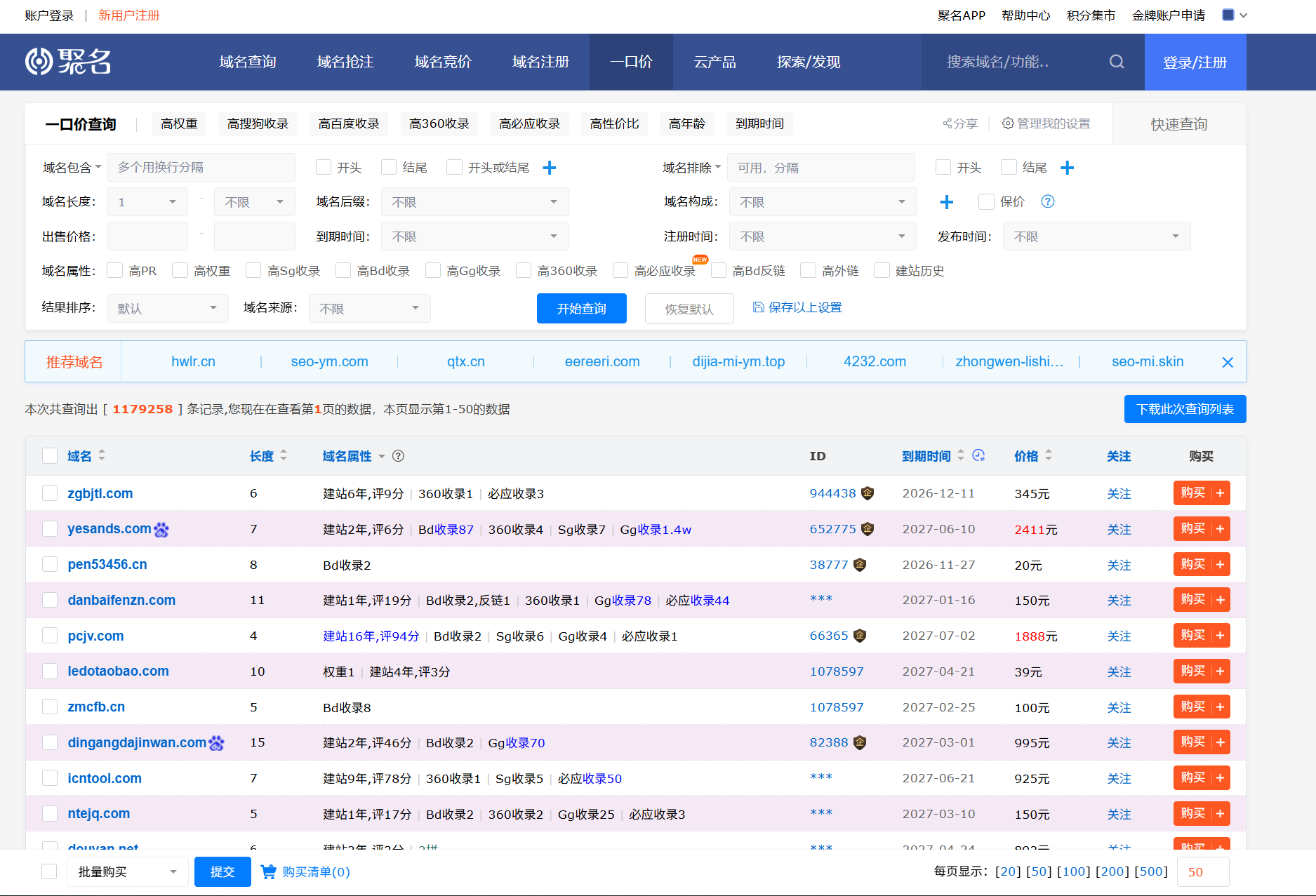Screen dimensions: 1316x896
Task: Click the save icon for 保存以上设置
Action: tap(758, 307)
